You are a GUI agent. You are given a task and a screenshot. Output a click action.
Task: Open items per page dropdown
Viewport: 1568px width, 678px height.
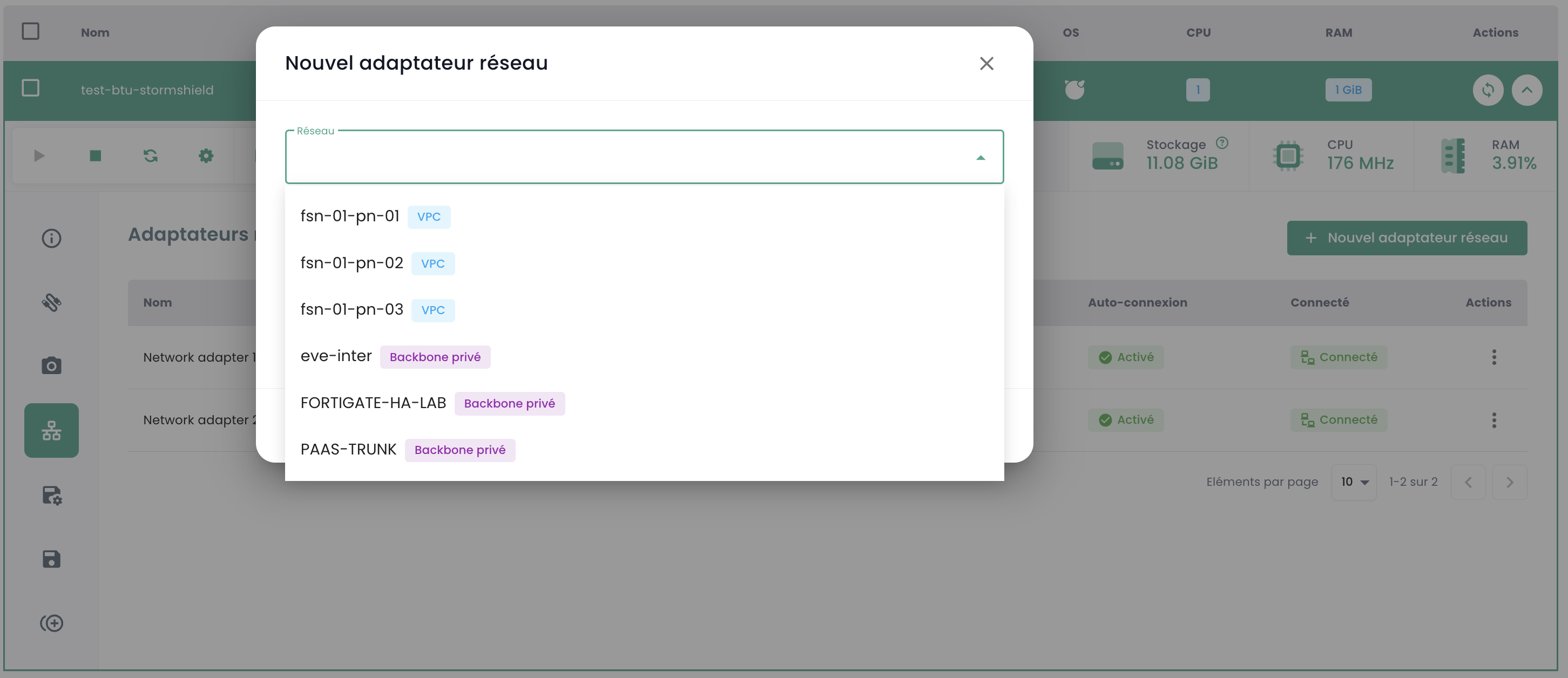pyautogui.click(x=1354, y=482)
